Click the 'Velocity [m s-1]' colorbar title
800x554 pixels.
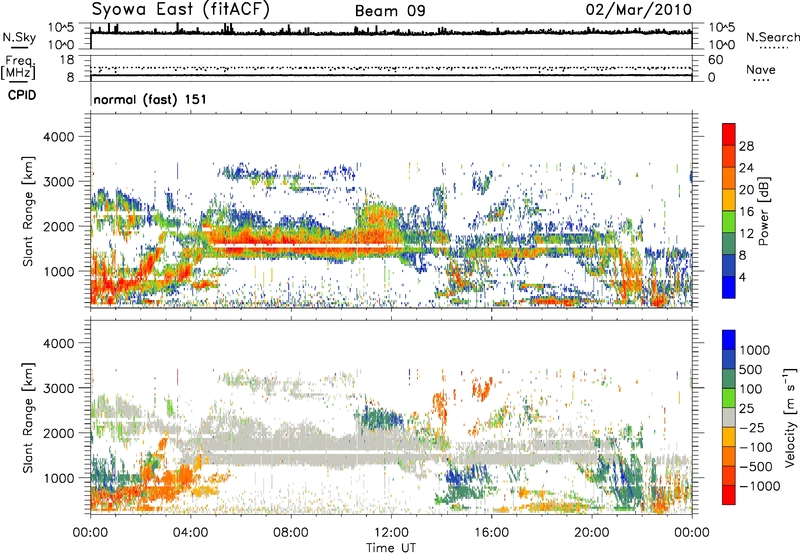[x=790, y=417]
